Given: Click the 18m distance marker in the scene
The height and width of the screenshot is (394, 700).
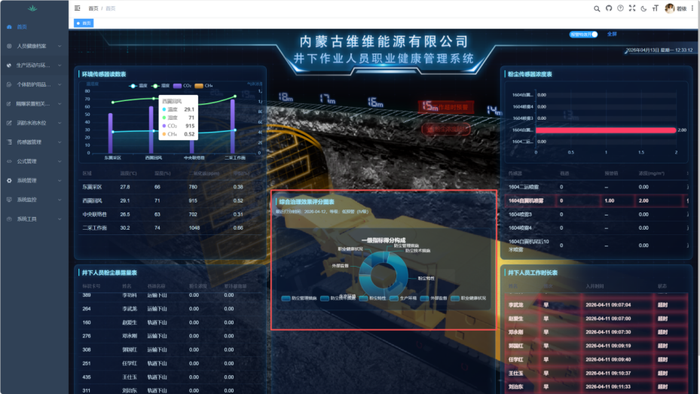Looking at the screenshot, I should point(286,97).
